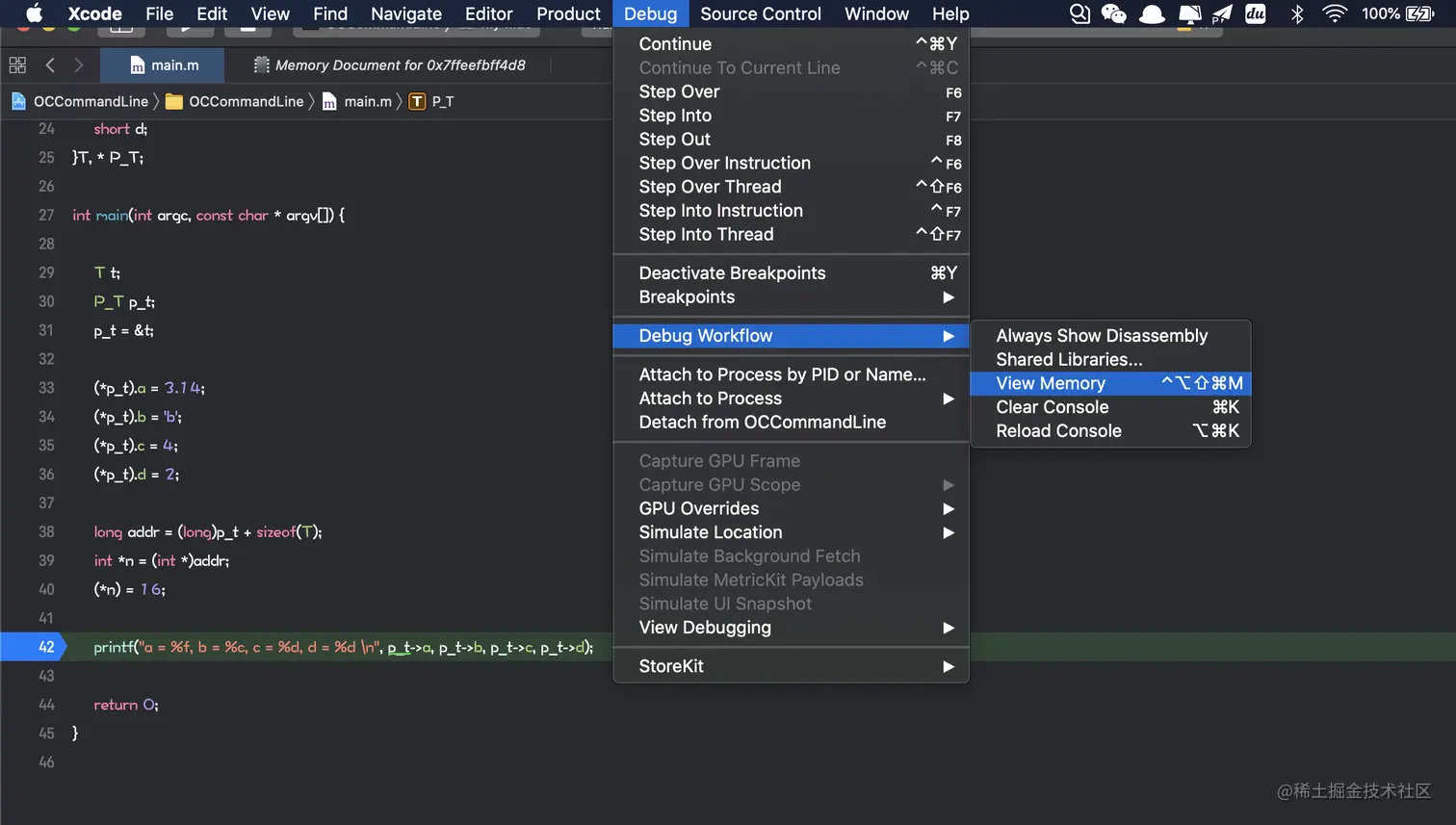This screenshot has width=1456, height=825.
Task: Toggle Deactivate Breakpoints in Debug menu
Action: (732, 273)
